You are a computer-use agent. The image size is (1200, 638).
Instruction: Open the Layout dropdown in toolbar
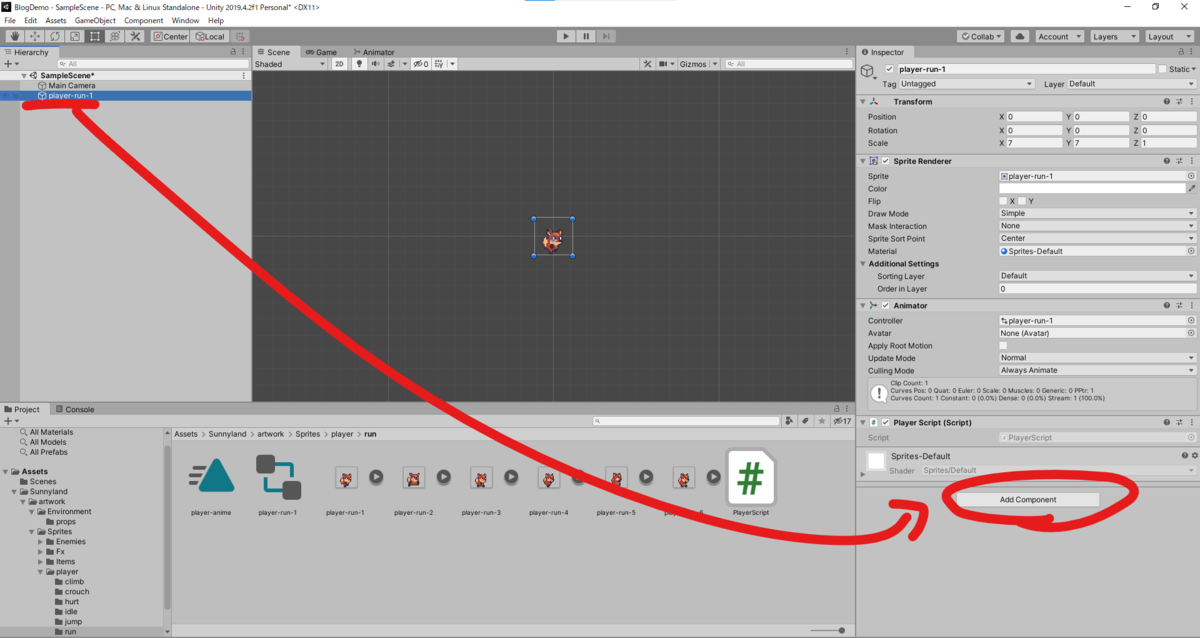coord(1168,36)
